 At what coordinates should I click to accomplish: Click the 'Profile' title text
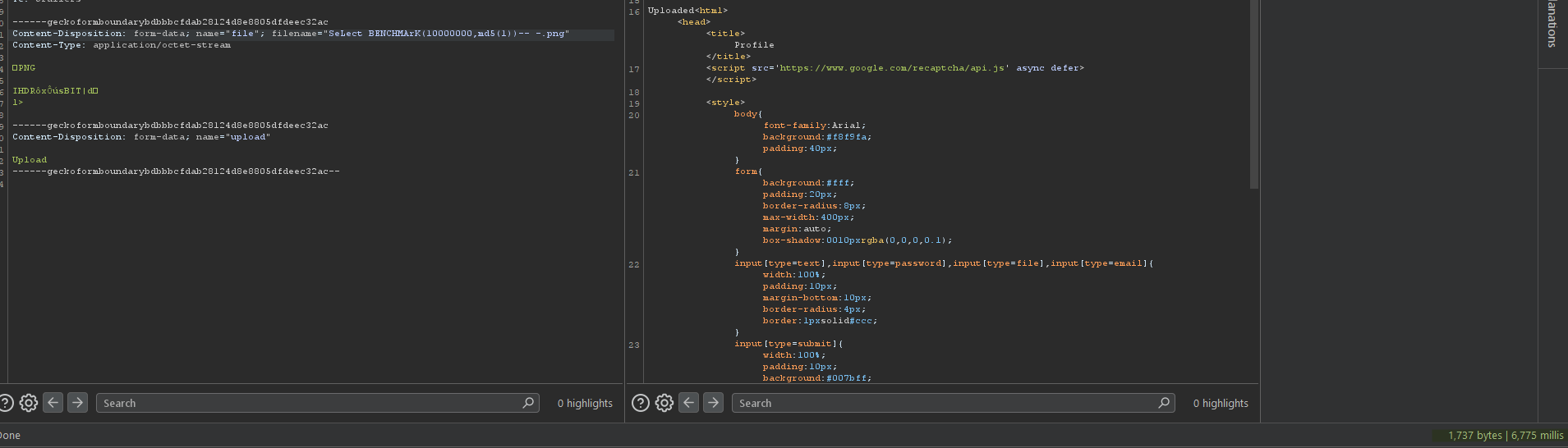coord(754,45)
